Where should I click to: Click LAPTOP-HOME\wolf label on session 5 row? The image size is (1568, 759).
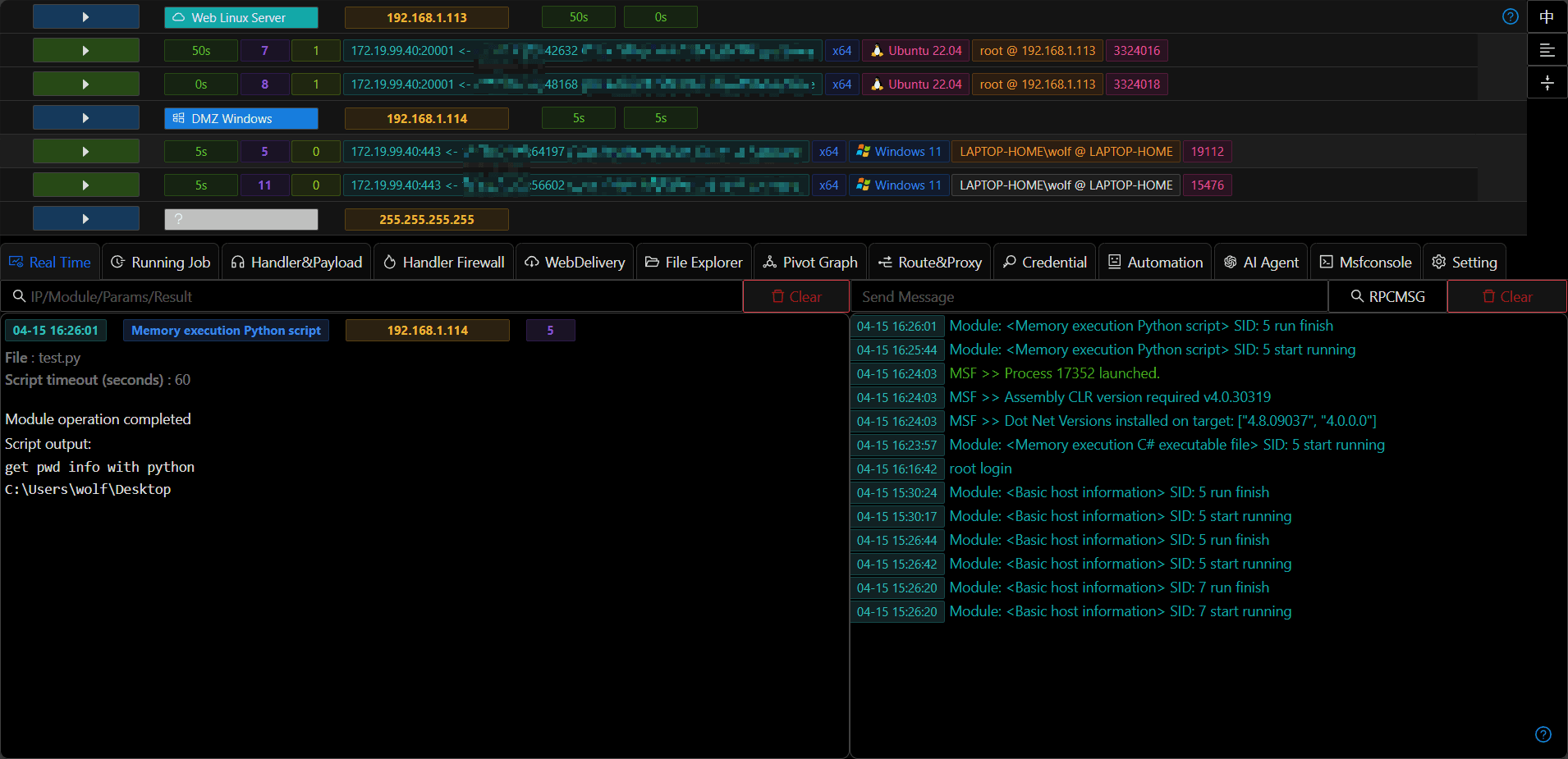pyautogui.click(x=1066, y=152)
